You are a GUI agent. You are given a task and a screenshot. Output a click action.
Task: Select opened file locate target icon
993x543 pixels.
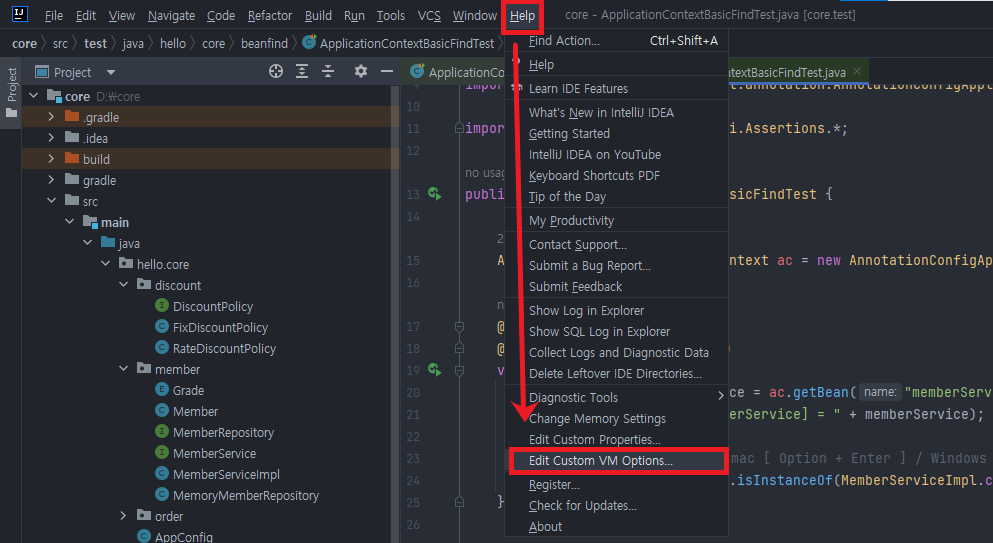point(275,72)
